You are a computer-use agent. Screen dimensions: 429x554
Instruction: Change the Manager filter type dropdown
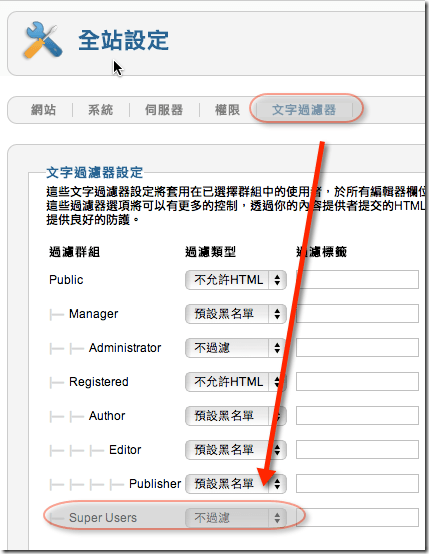pyautogui.click(x=236, y=314)
